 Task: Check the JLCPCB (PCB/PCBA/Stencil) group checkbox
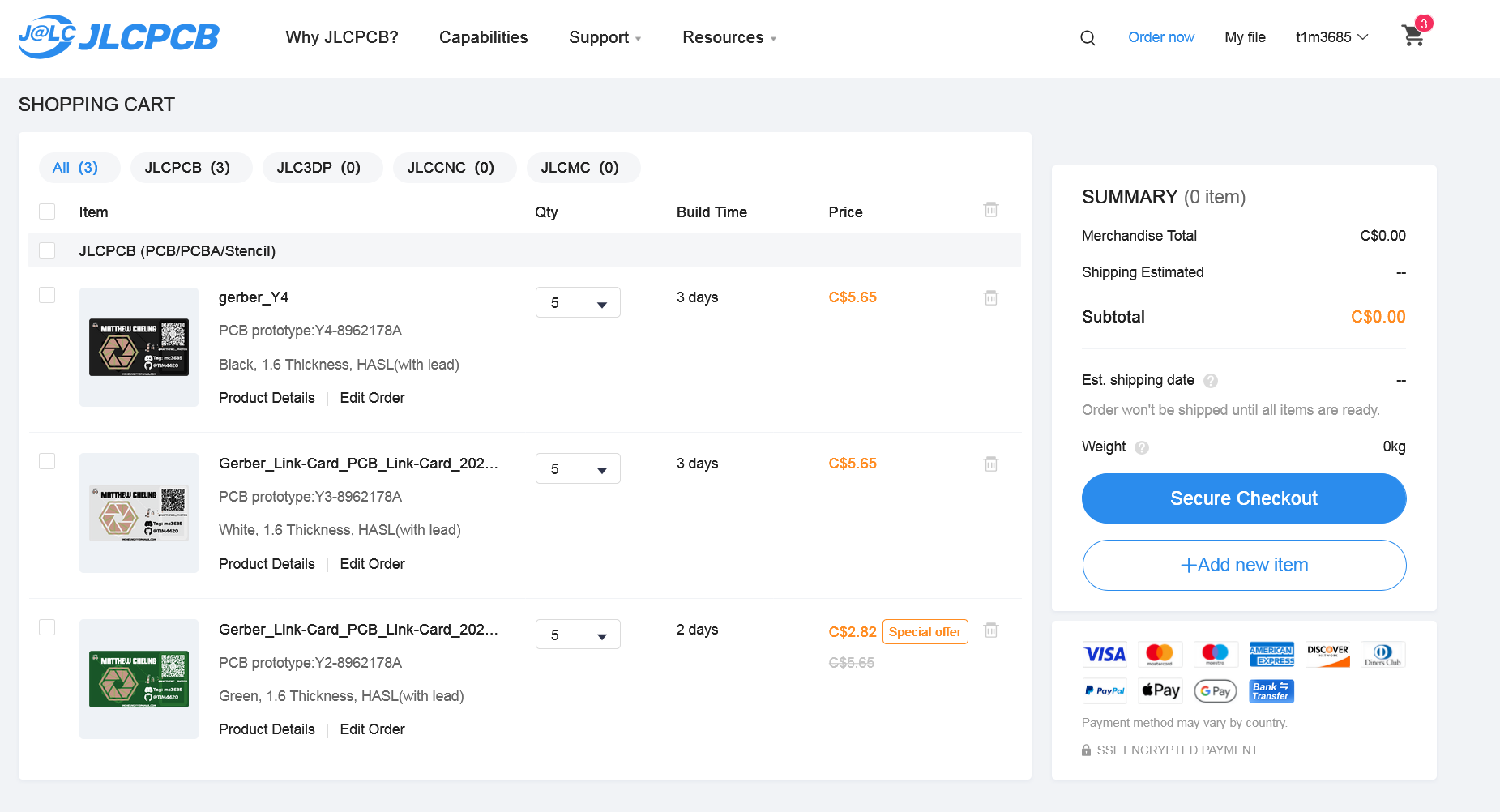47,250
